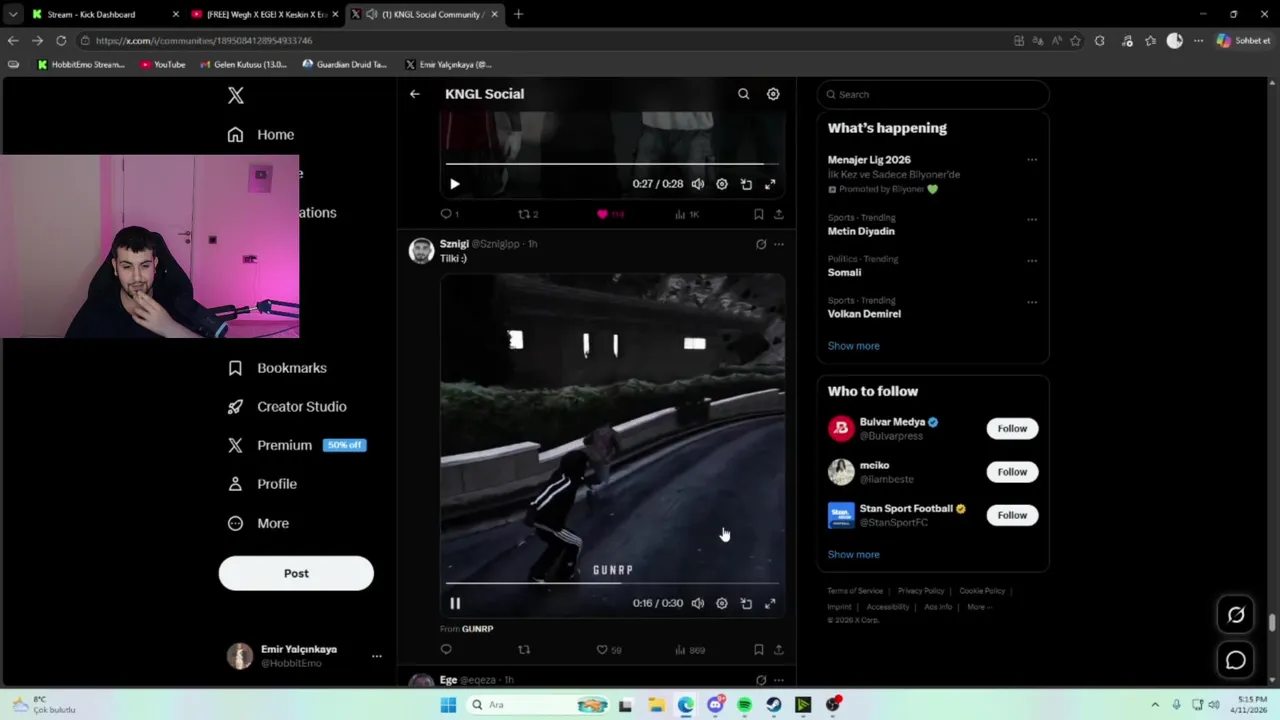Unlike the top post with 114 likes
The image size is (1280, 720).
click(610, 214)
